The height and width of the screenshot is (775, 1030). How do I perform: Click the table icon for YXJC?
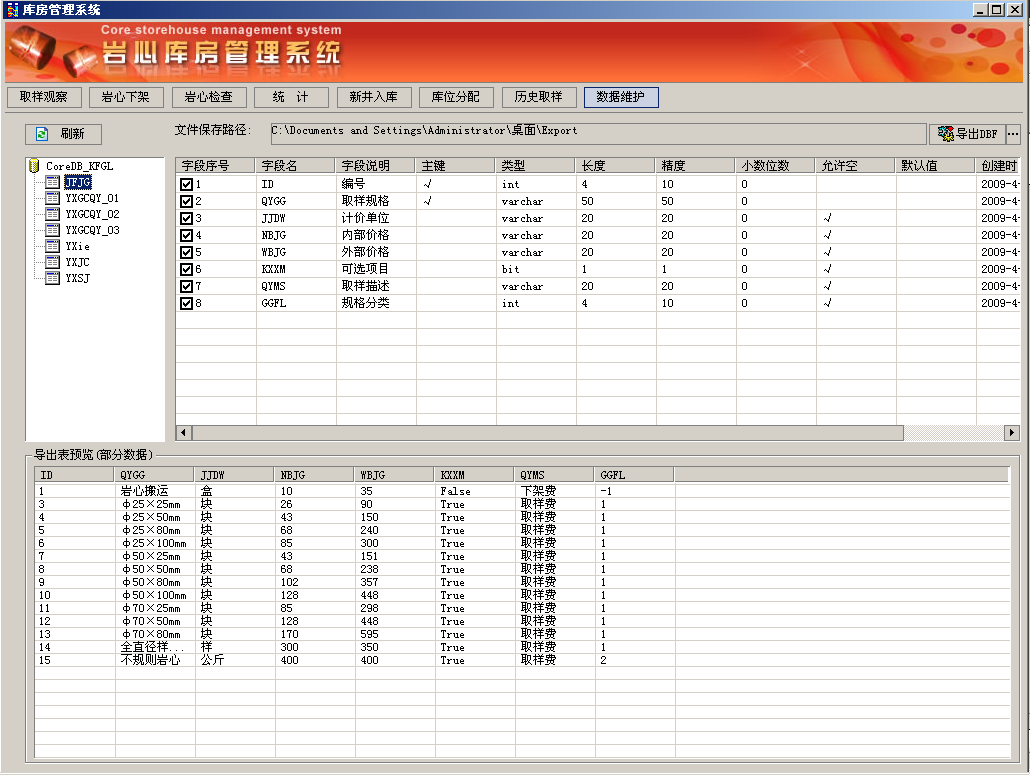(52, 262)
